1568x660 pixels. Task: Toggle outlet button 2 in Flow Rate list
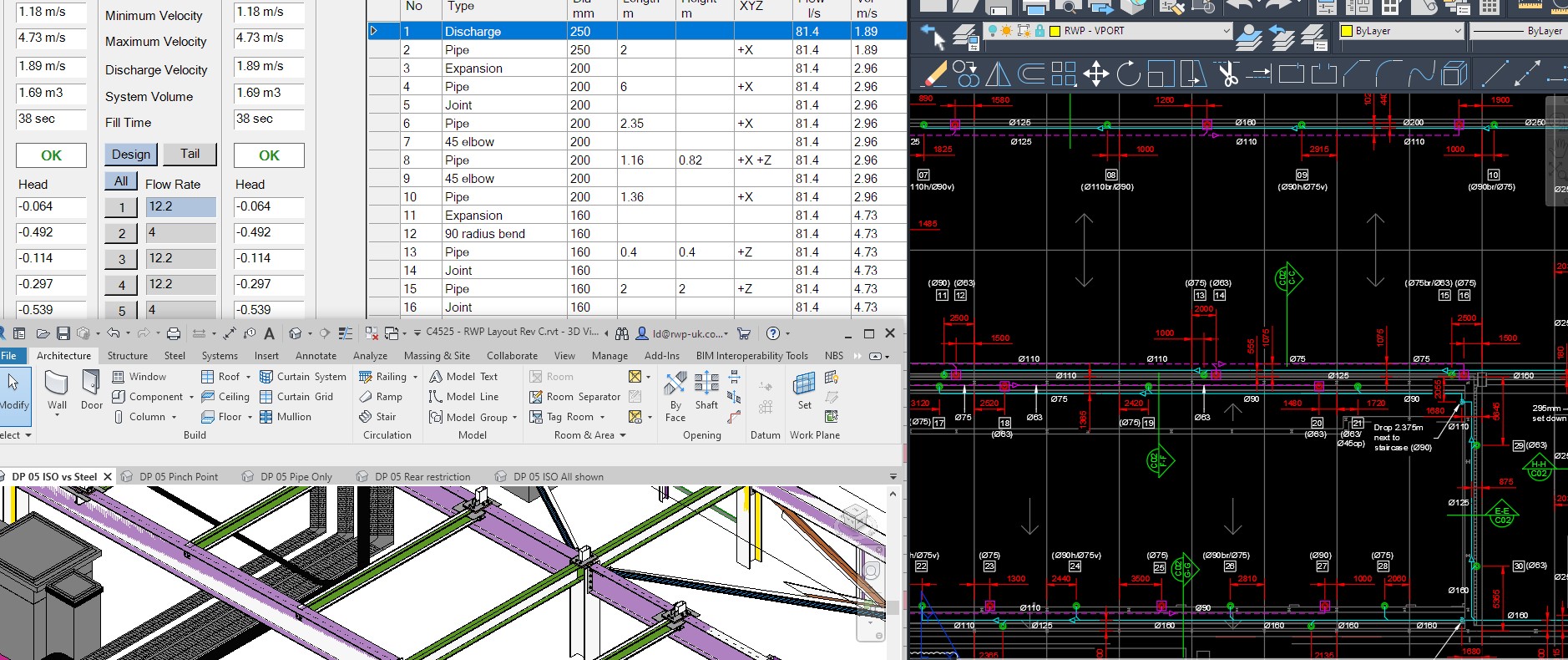122,233
